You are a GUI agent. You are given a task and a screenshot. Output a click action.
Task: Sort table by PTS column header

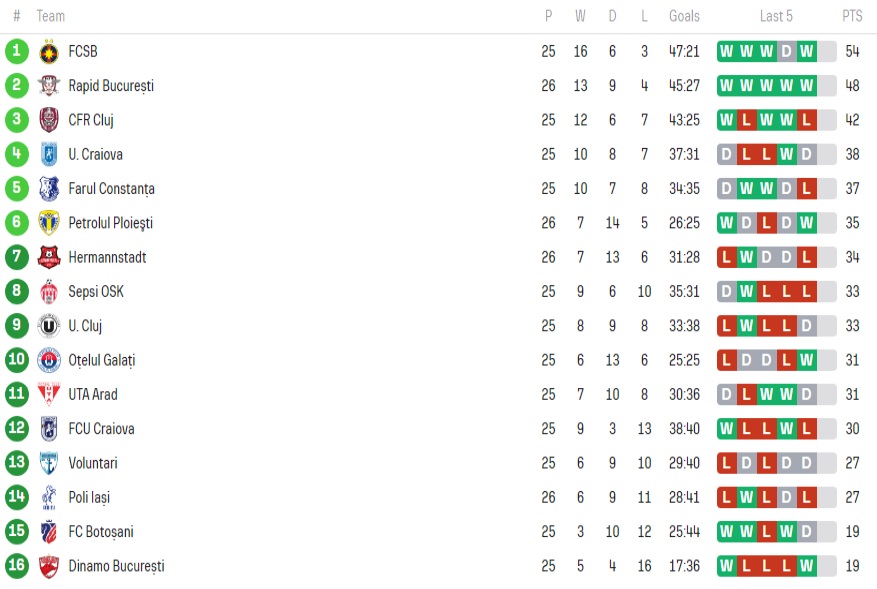coord(852,16)
